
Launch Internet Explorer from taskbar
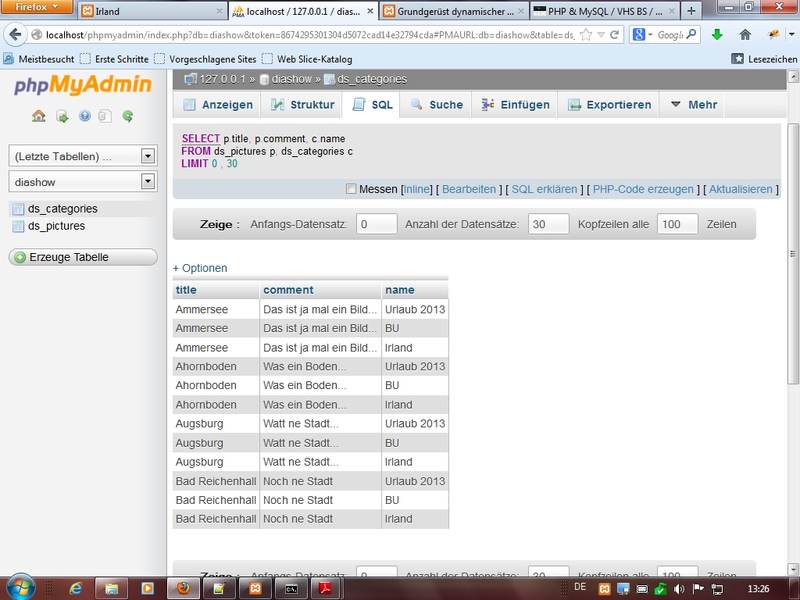[76, 589]
